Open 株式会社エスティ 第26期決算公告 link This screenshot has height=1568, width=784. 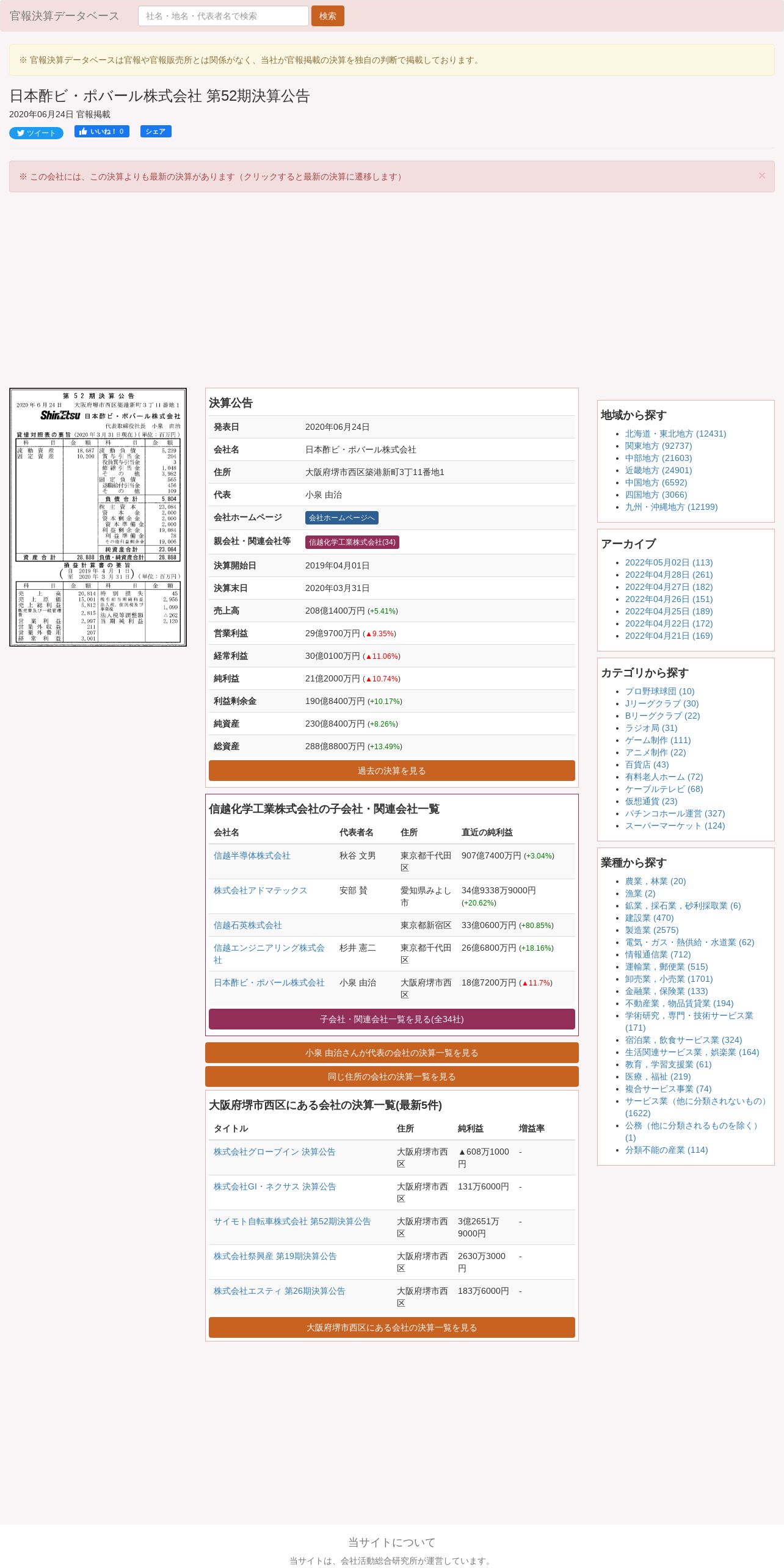click(x=280, y=1291)
